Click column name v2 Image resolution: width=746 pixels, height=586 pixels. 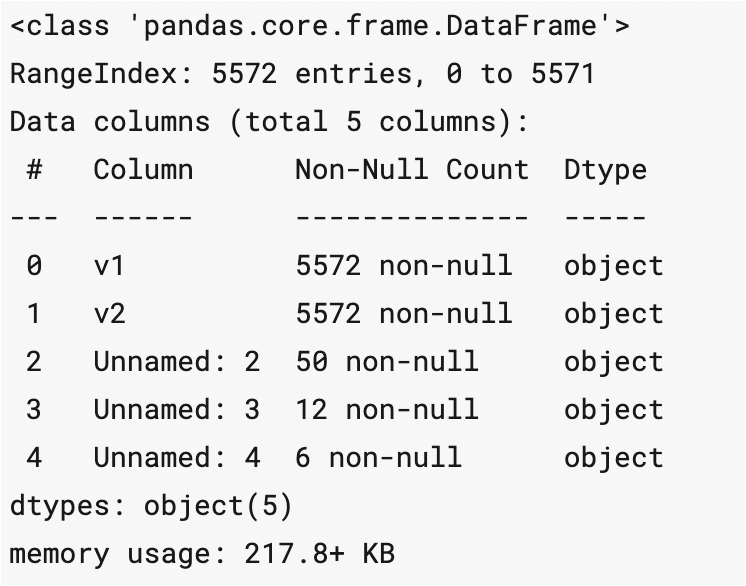click(x=110, y=313)
